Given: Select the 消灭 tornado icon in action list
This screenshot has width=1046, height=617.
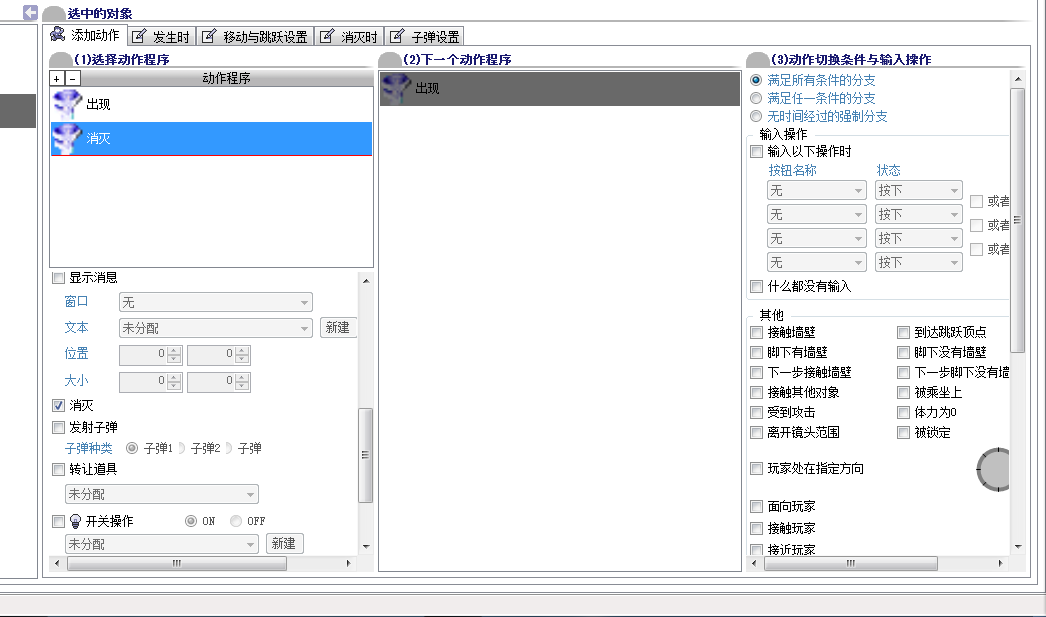Looking at the screenshot, I should [x=67, y=138].
